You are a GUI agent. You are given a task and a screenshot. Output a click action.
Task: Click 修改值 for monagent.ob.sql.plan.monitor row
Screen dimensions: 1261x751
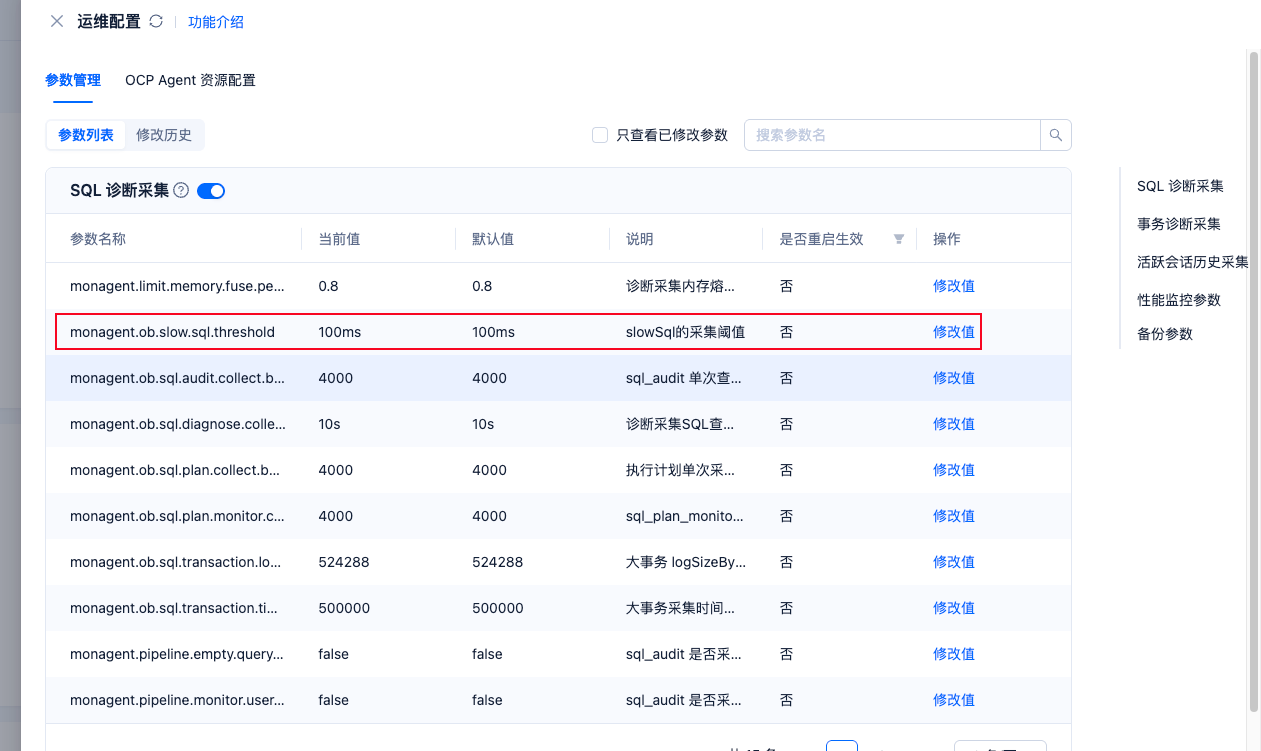[954, 516]
